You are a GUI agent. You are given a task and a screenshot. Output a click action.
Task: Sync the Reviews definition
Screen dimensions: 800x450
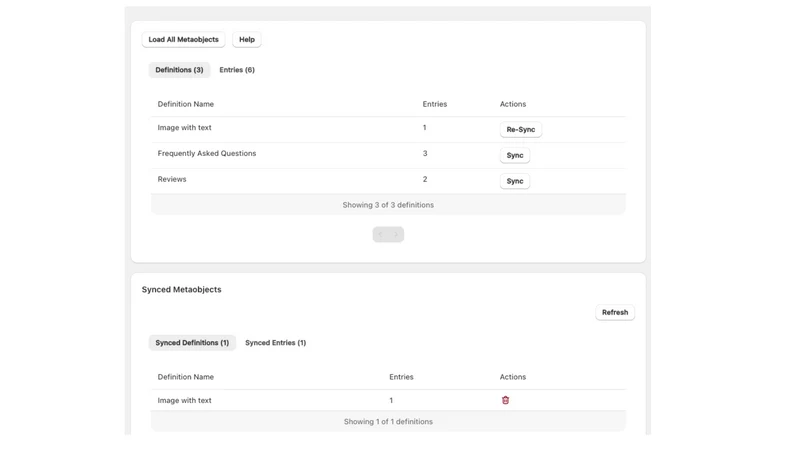(515, 181)
